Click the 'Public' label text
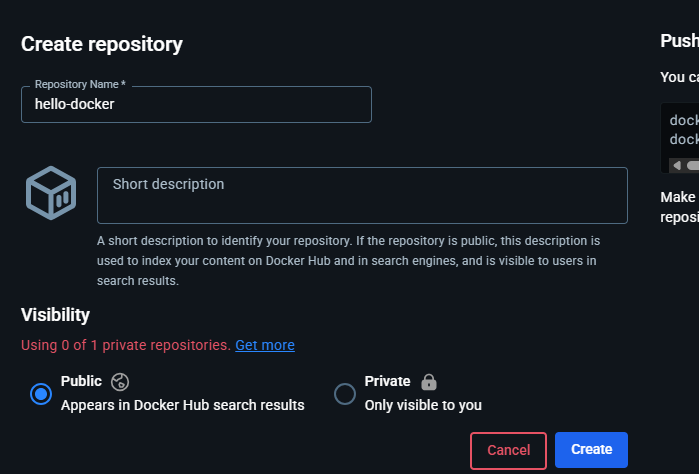This screenshot has width=699, height=474. pos(81,381)
